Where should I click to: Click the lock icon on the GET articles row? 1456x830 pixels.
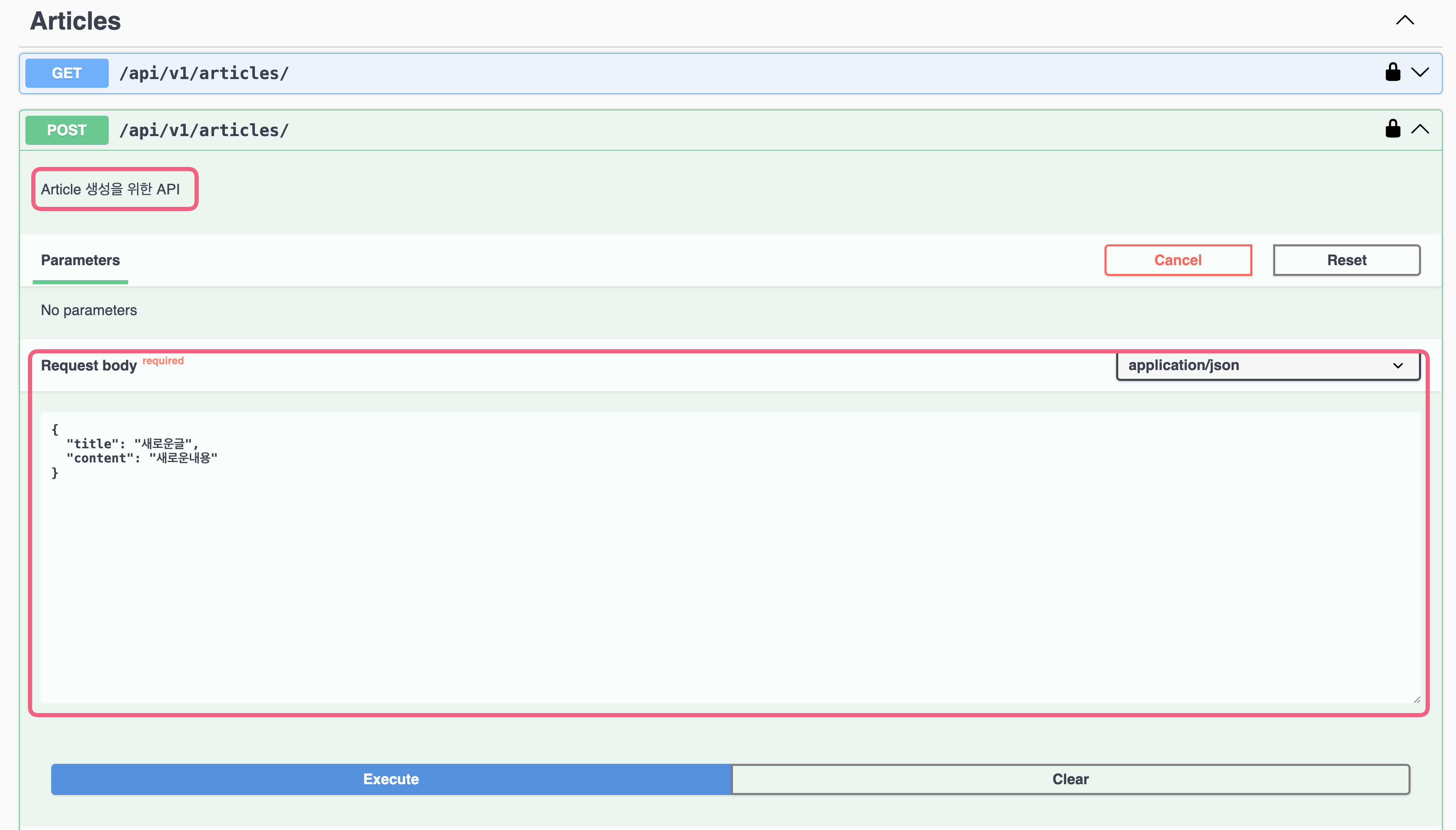tap(1392, 72)
